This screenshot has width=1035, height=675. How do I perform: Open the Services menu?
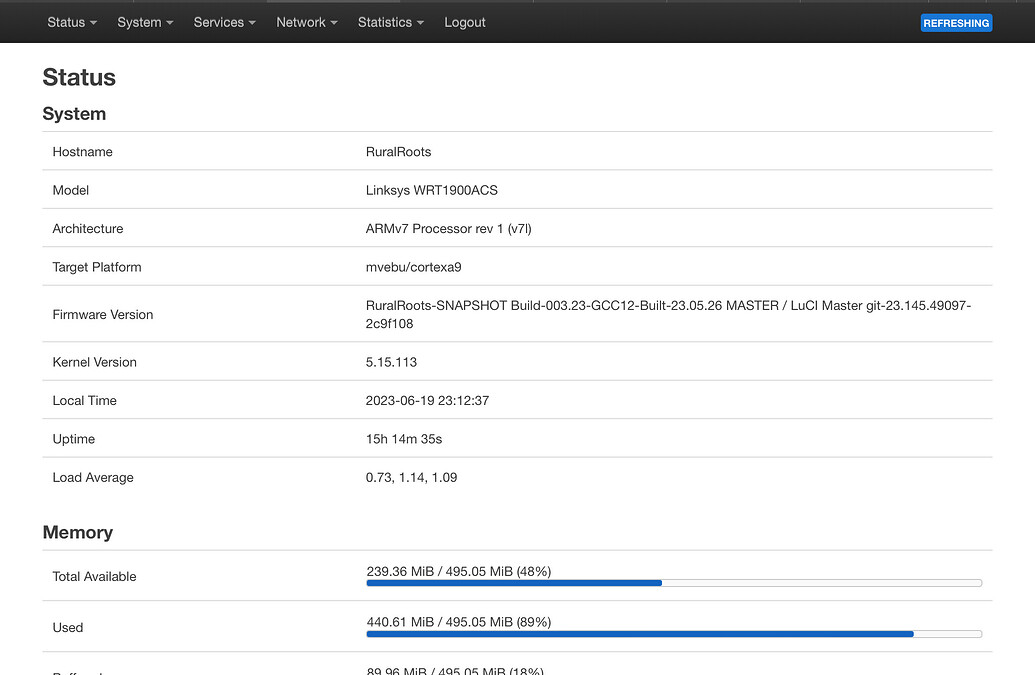tap(222, 21)
